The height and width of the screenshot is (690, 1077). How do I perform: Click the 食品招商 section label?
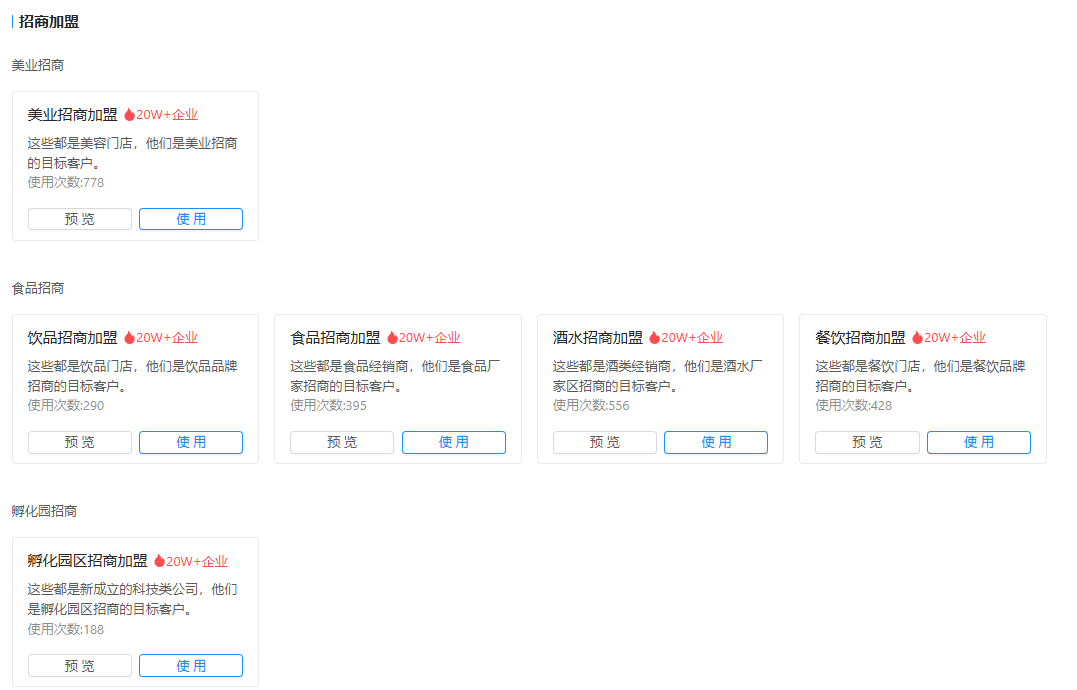tap(38, 288)
